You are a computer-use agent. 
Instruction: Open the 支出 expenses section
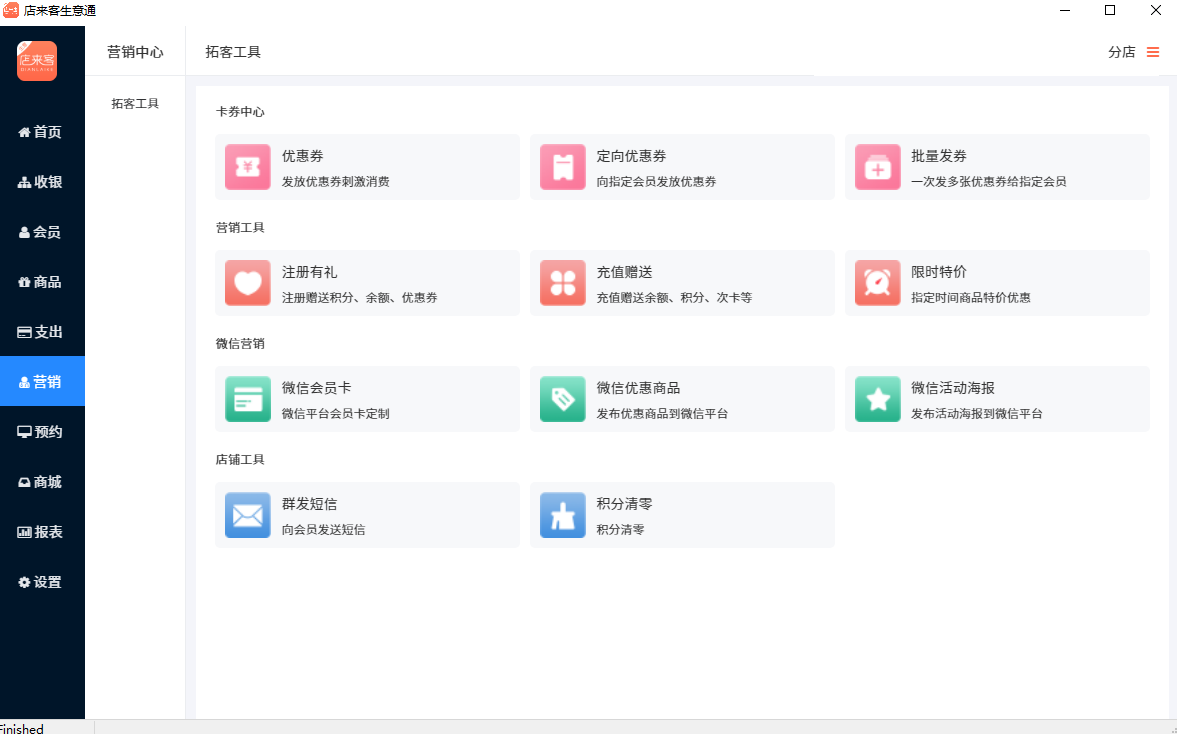click(x=42, y=332)
